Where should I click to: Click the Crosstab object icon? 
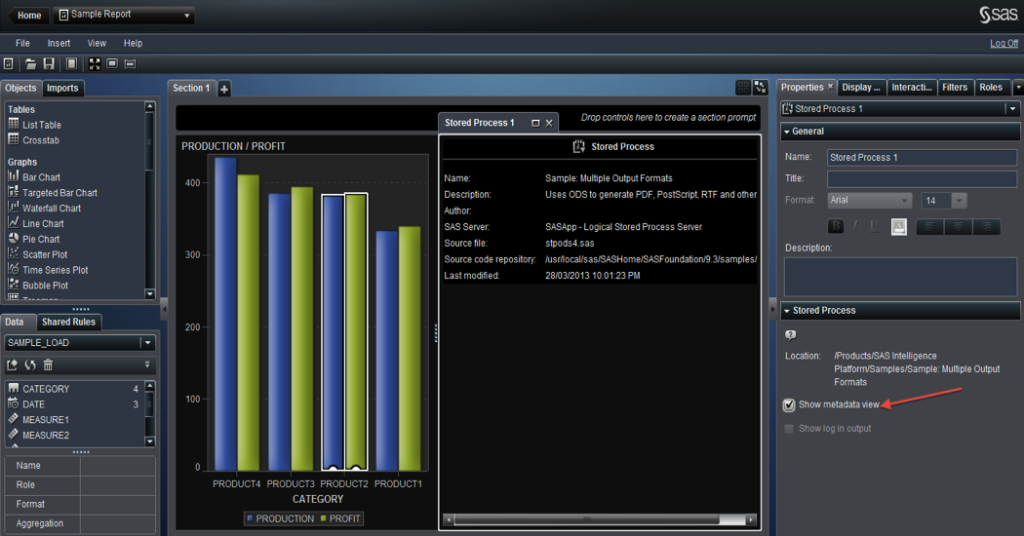click(x=13, y=139)
